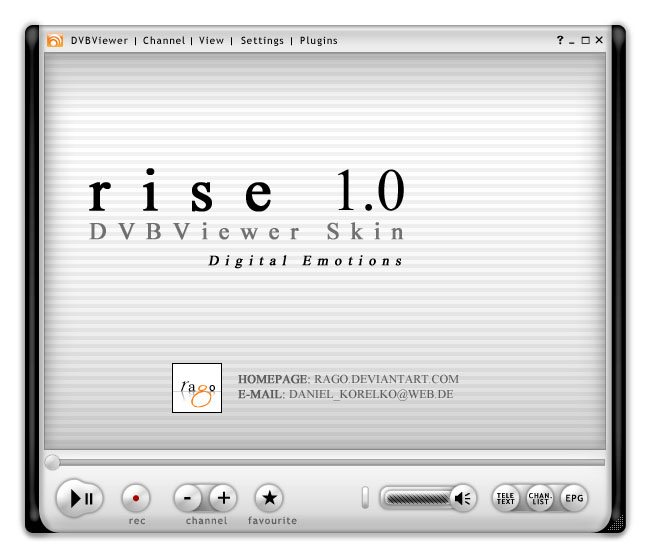Switch to previous channel with minus button

(x=187, y=498)
